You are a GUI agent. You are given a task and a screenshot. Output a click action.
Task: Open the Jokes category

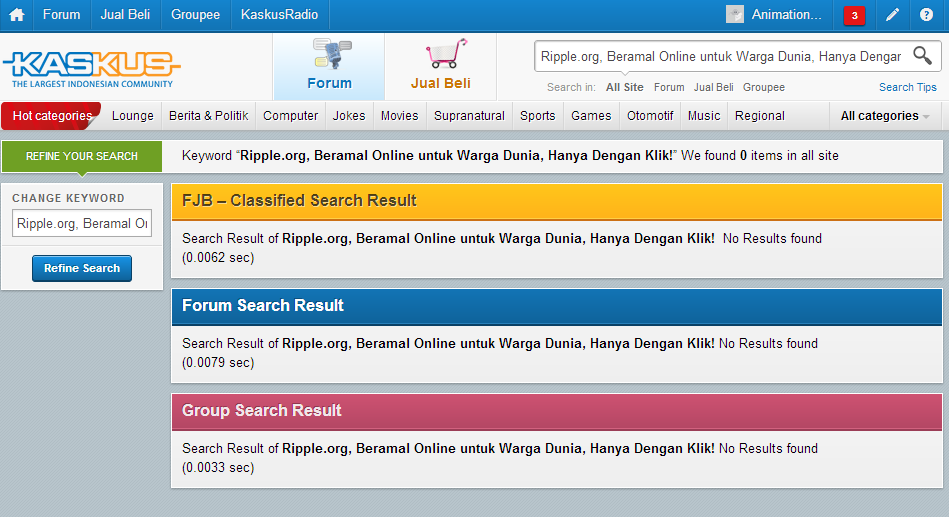(349, 116)
